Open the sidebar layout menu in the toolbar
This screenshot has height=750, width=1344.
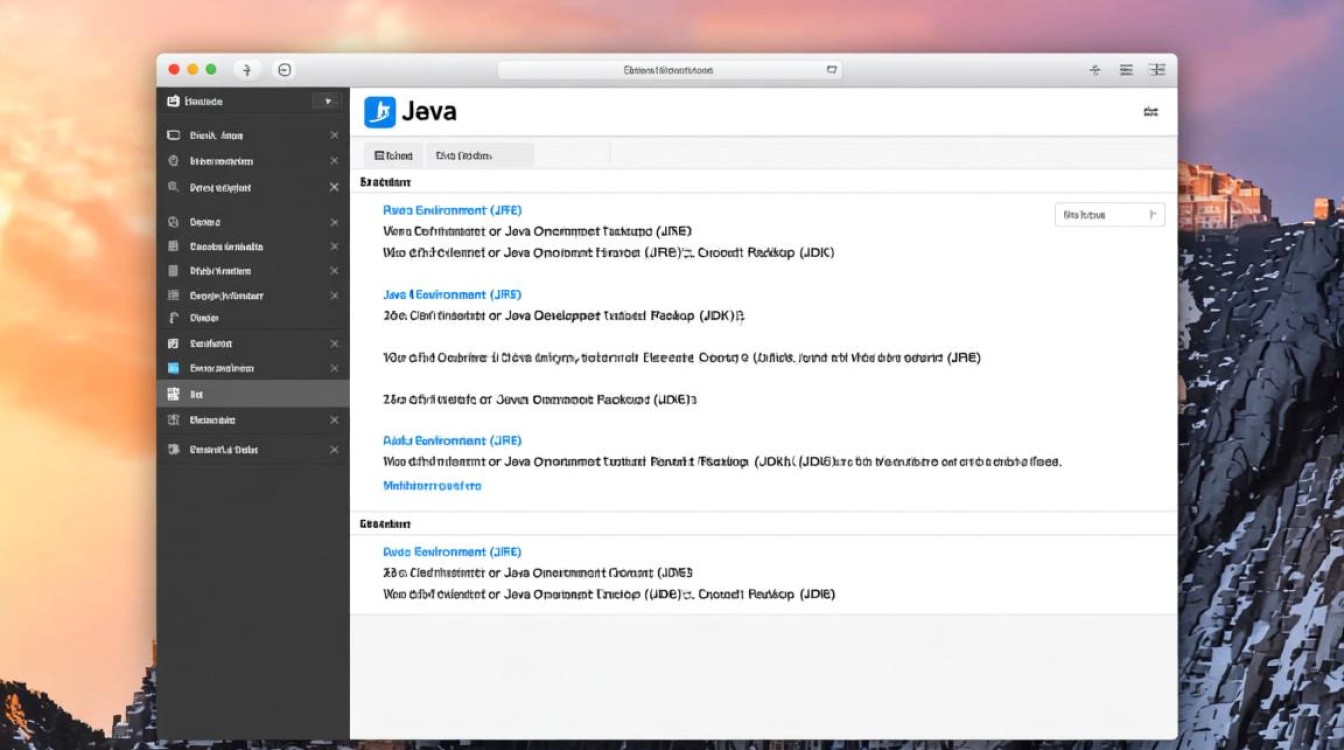tap(1158, 70)
